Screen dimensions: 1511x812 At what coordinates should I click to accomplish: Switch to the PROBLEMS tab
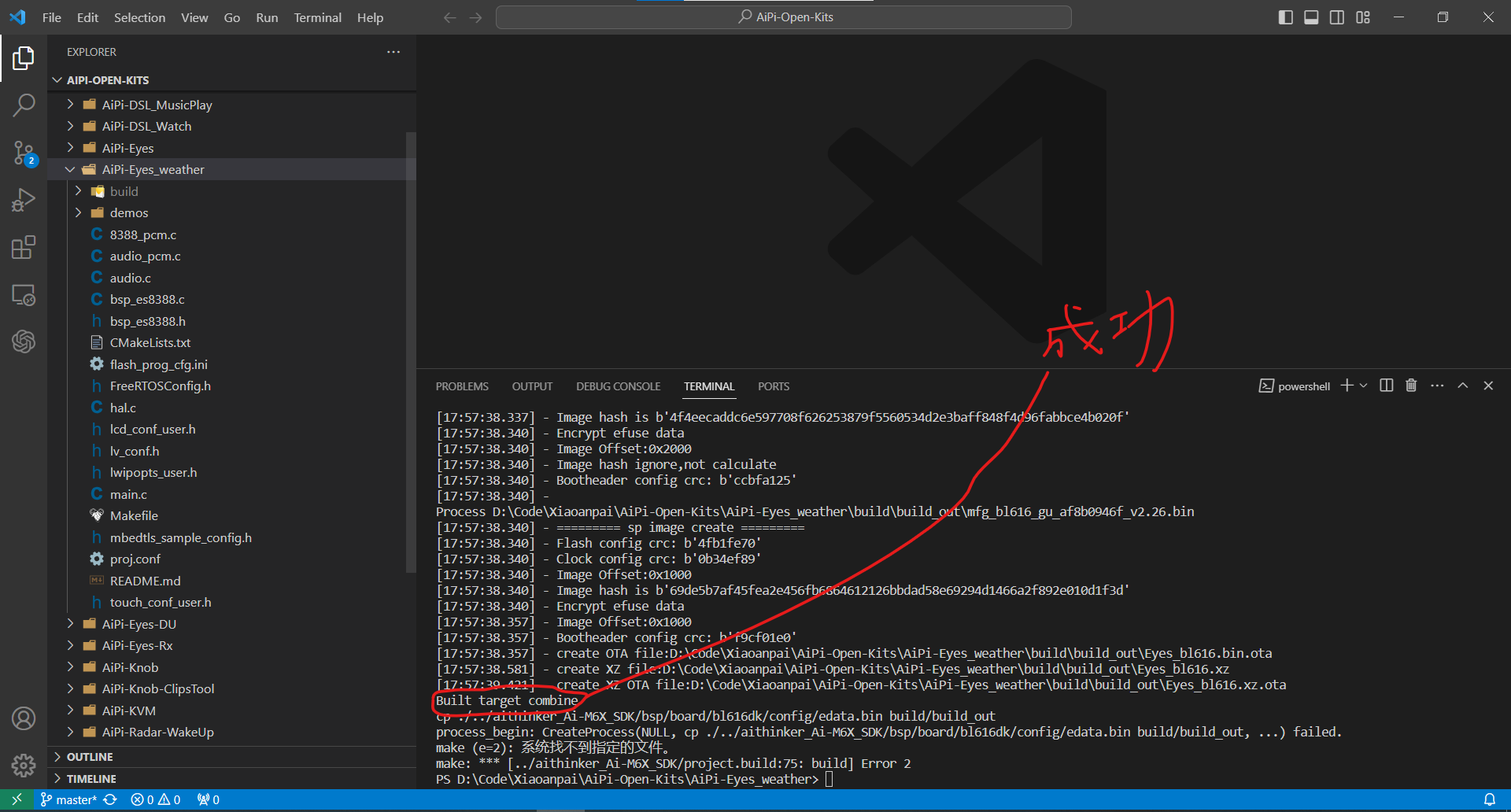pyautogui.click(x=462, y=386)
